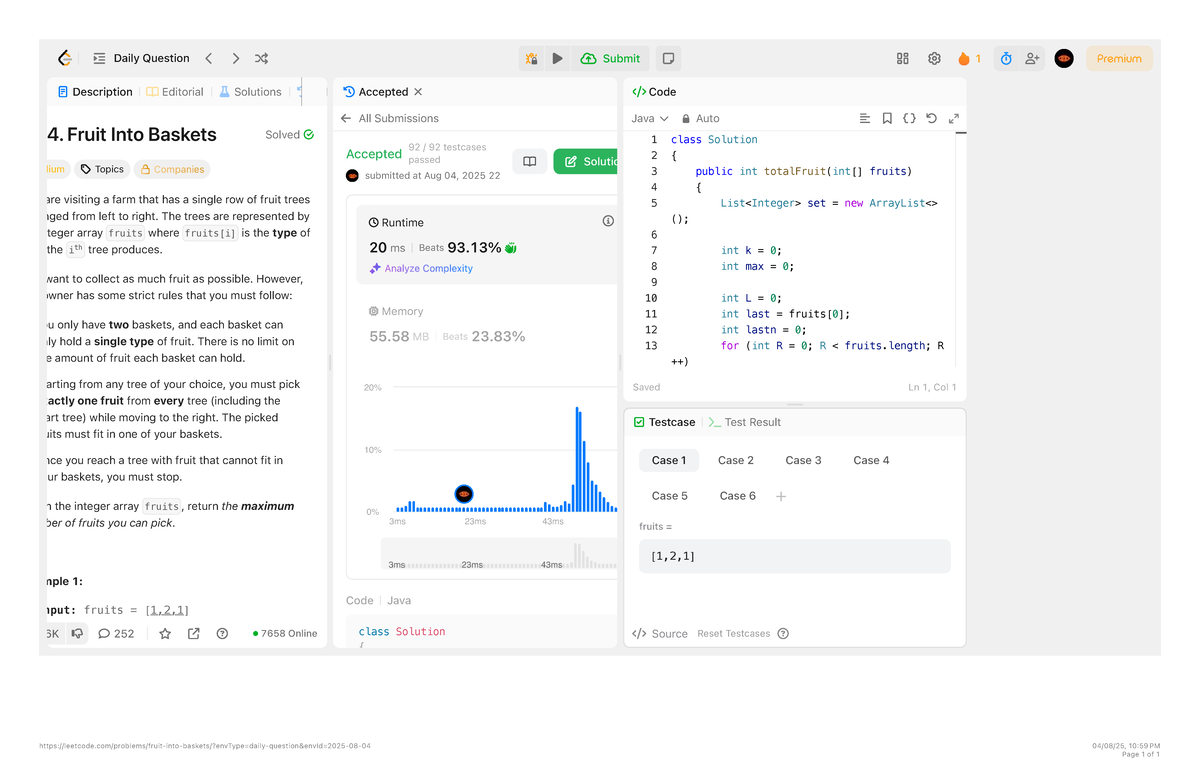Run code with the play icon

point(558,58)
